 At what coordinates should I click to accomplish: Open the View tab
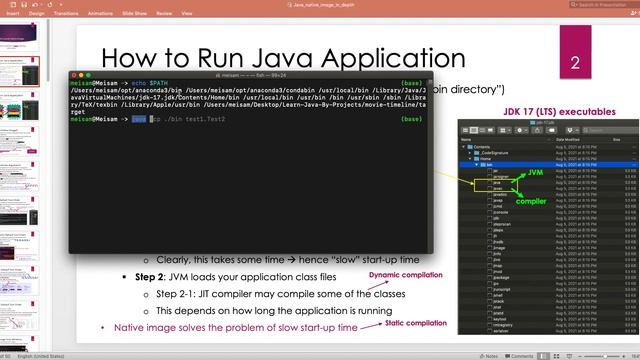187,13
